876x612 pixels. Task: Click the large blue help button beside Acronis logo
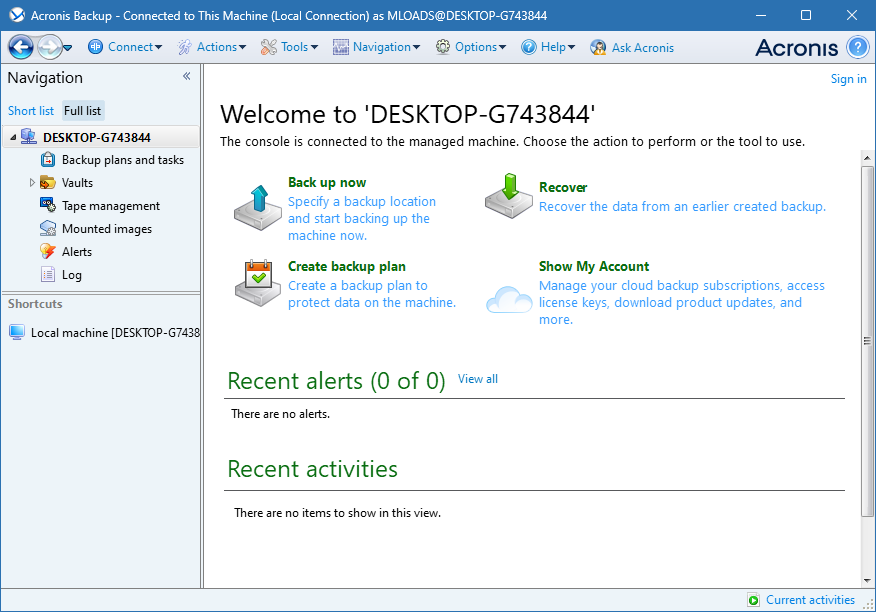(x=858, y=47)
